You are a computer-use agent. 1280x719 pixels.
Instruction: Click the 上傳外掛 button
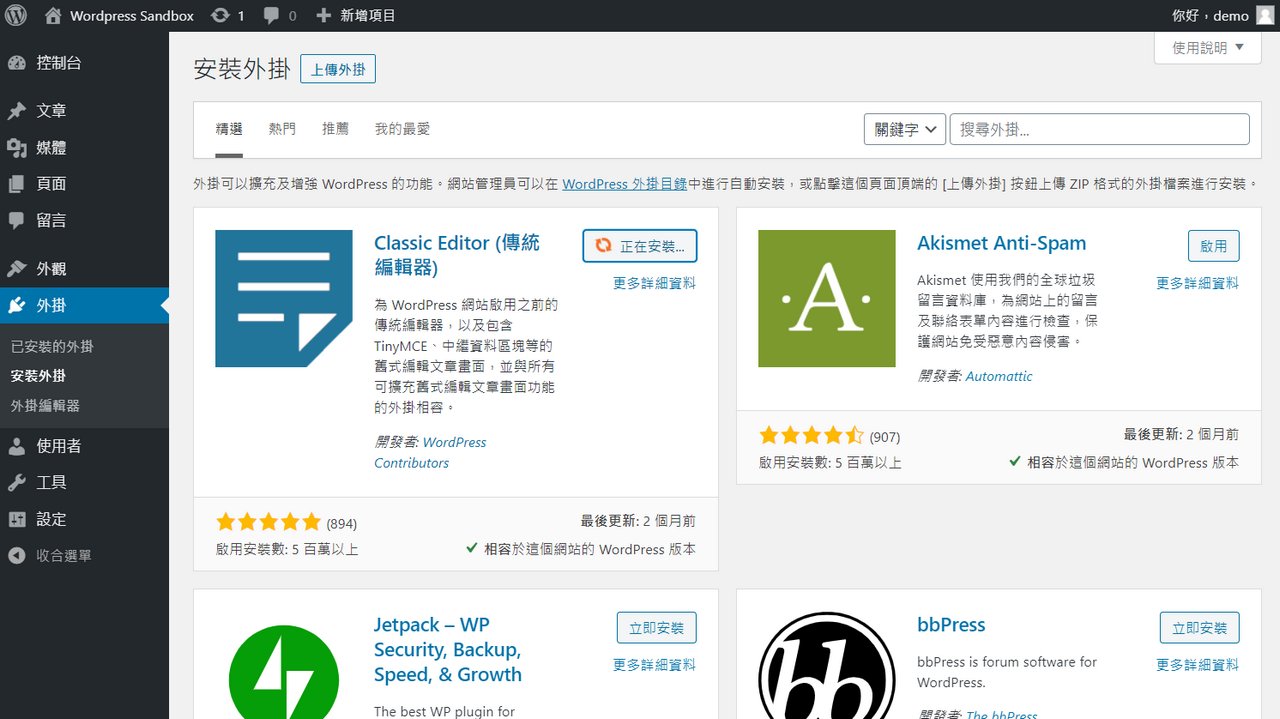tap(338, 69)
